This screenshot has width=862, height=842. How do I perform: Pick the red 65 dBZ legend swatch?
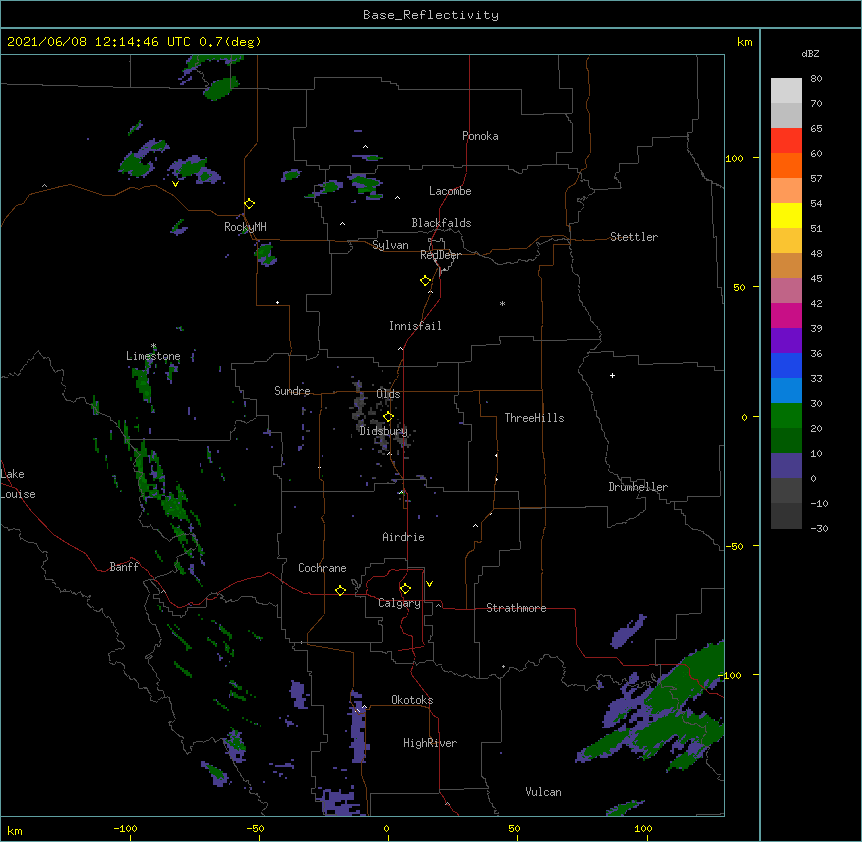tap(786, 141)
